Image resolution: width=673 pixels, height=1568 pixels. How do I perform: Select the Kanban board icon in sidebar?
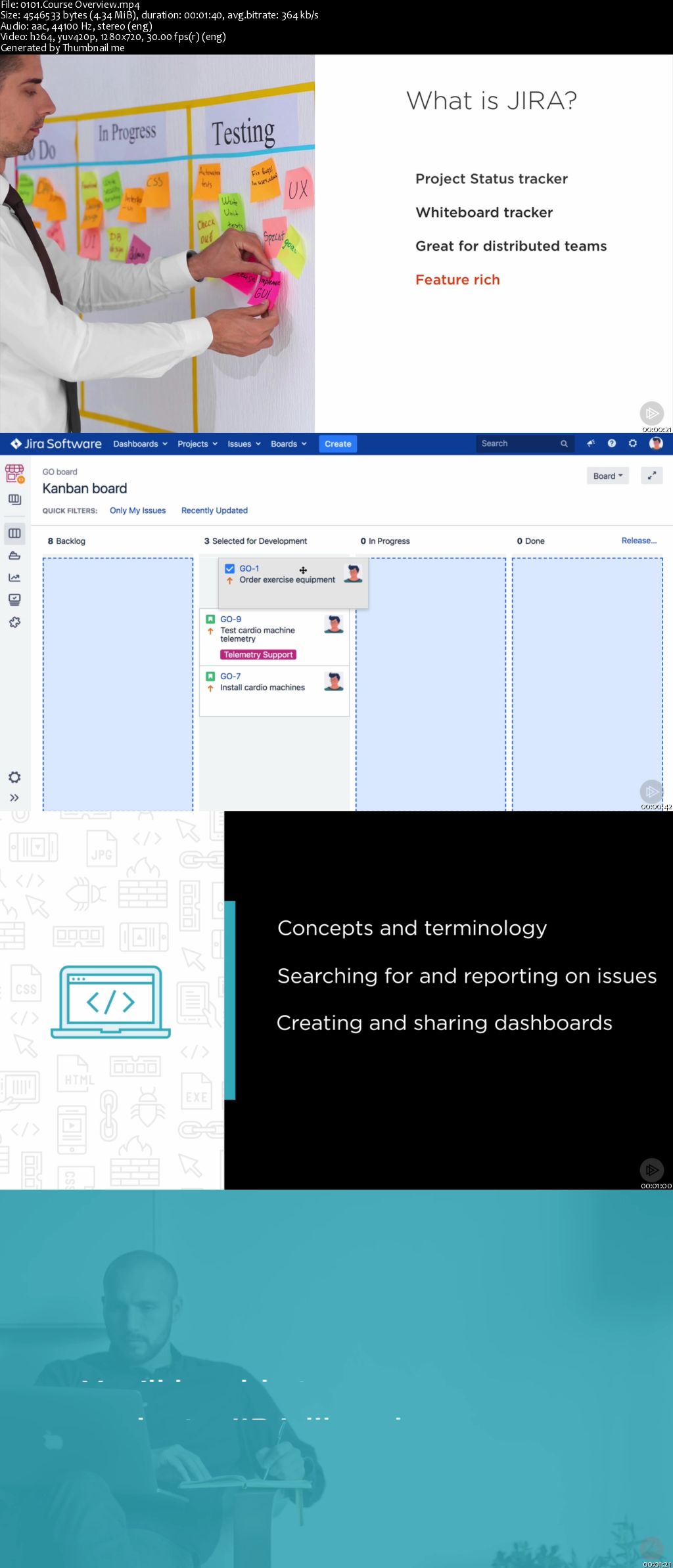pos(14,533)
